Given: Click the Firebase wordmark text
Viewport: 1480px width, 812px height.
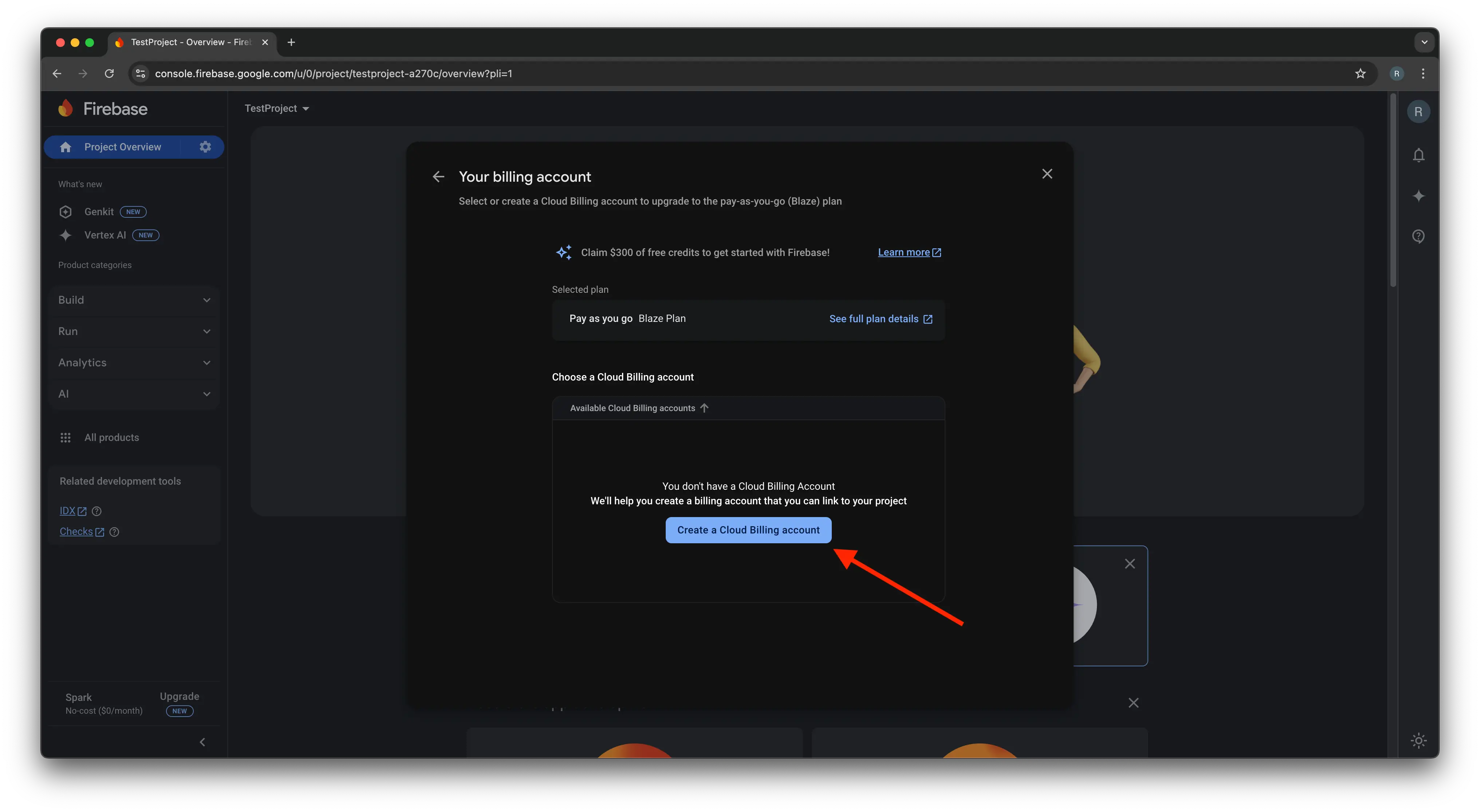Looking at the screenshot, I should pyautogui.click(x=115, y=109).
